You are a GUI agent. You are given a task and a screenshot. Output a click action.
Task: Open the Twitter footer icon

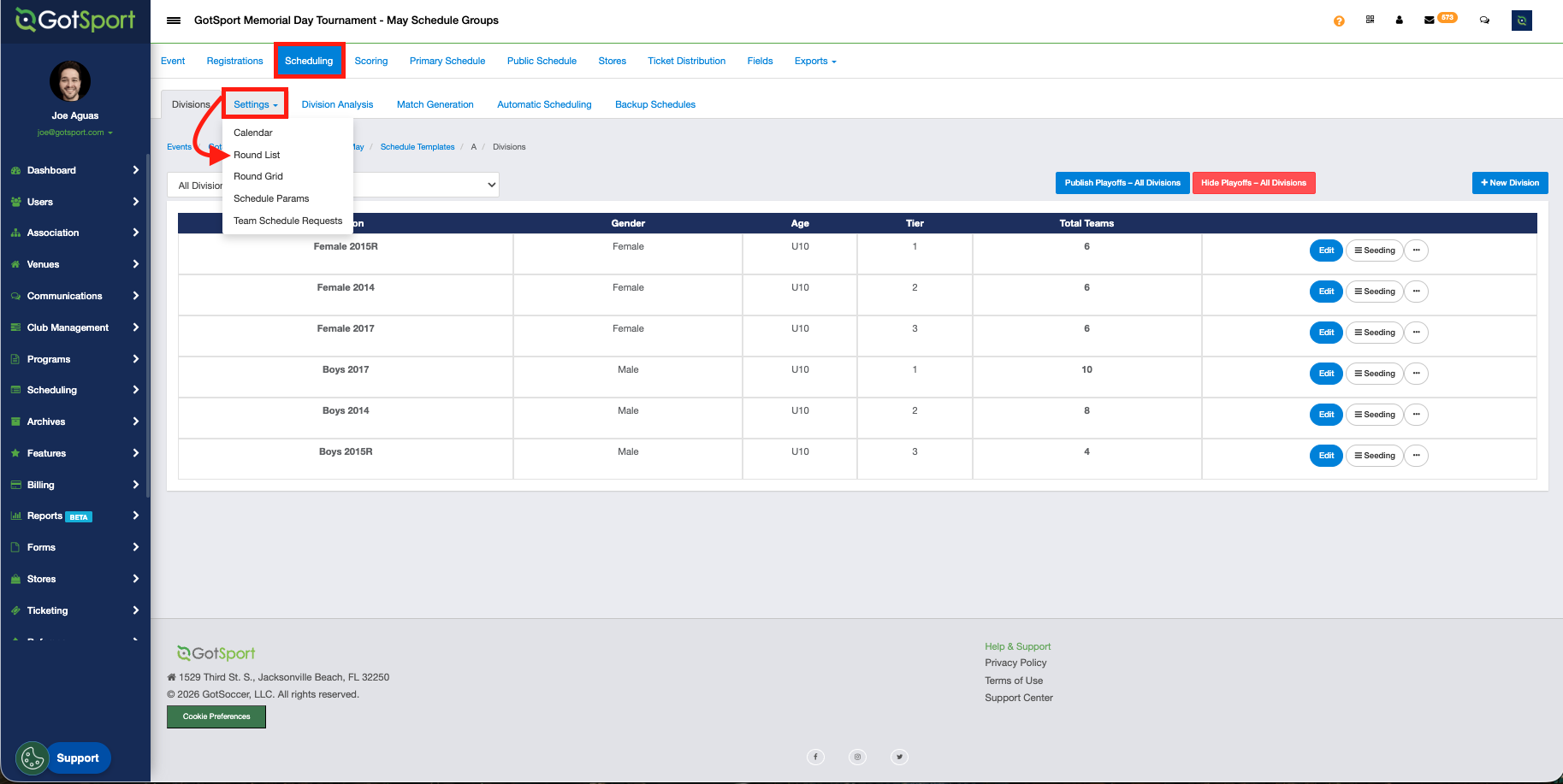pos(899,757)
